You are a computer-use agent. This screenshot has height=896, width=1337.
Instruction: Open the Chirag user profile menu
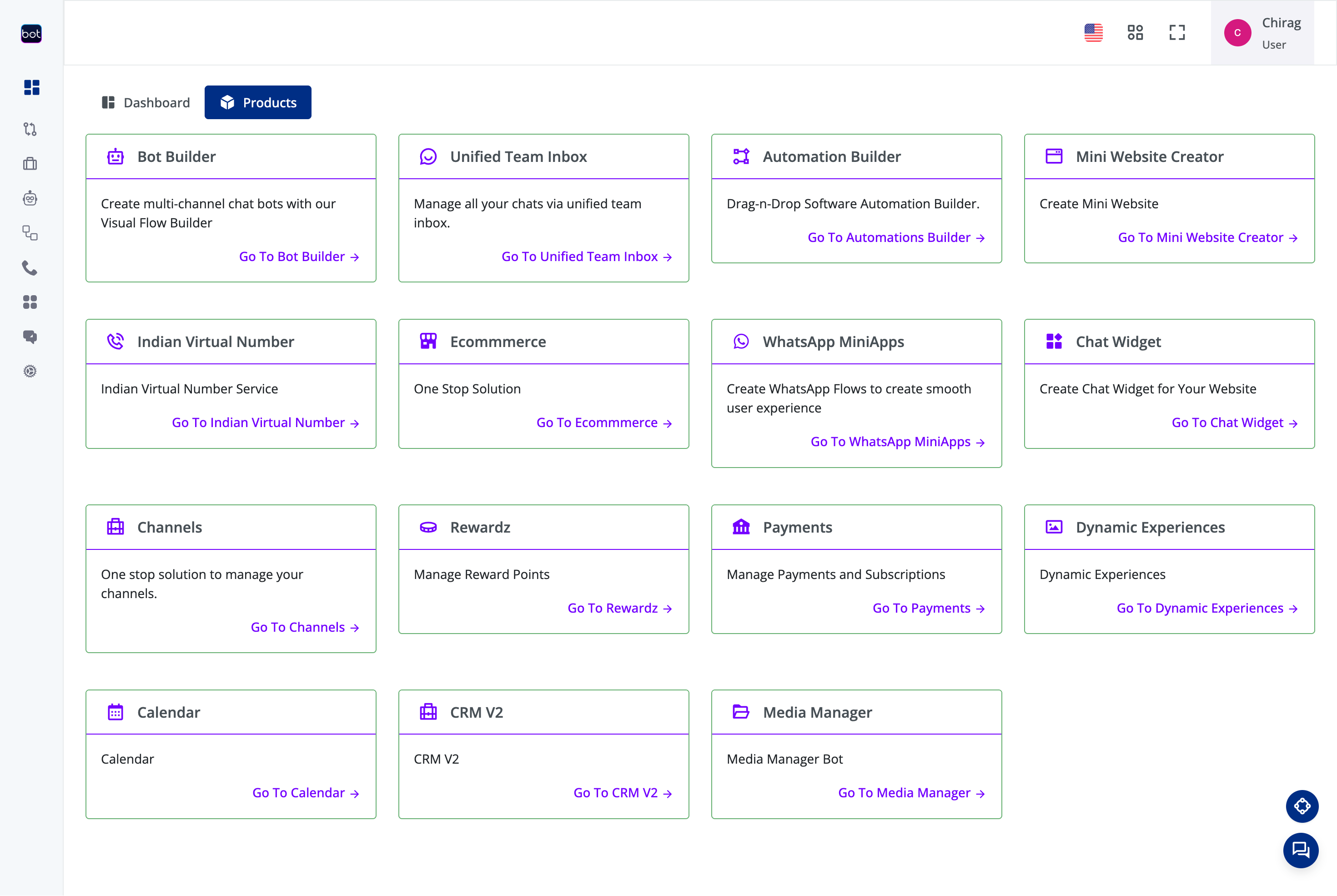1262,33
